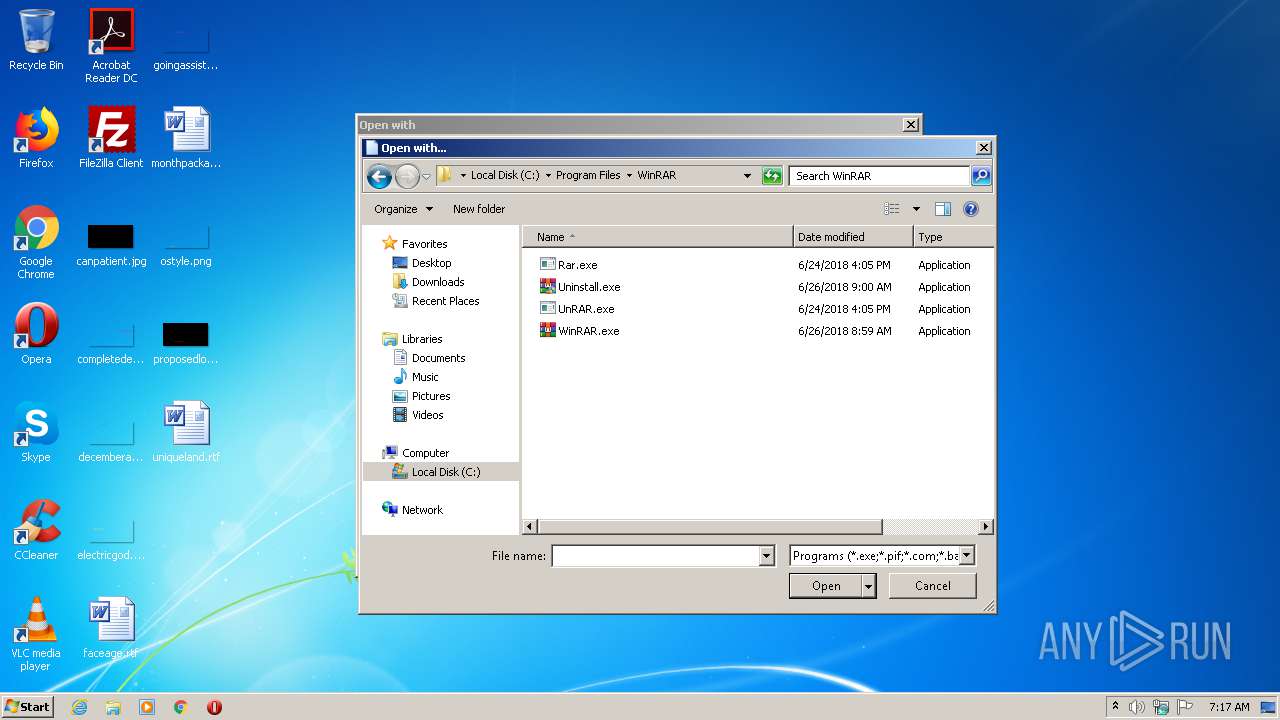Screen dimensions: 1280x720
Task: Click the horizontal scrollbar left arrow
Action: tap(530, 526)
